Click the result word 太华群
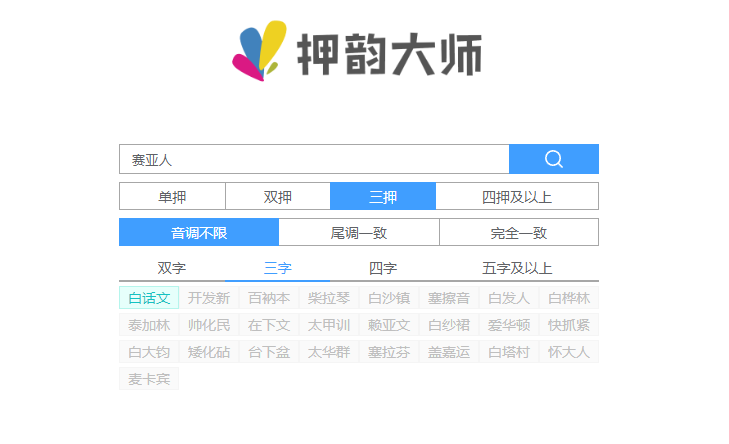This screenshot has height=444, width=729. pyautogui.click(x=329, y=352)
